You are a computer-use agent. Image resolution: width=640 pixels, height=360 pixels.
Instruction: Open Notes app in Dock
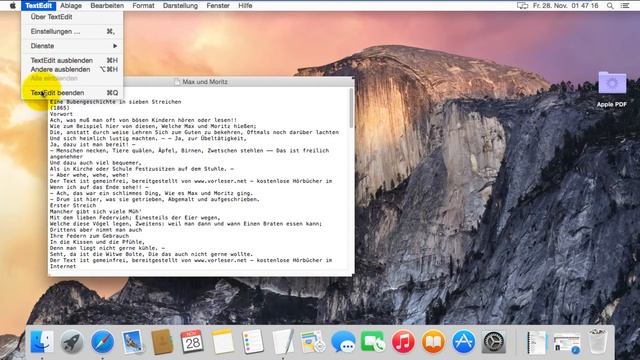(222, 342)
